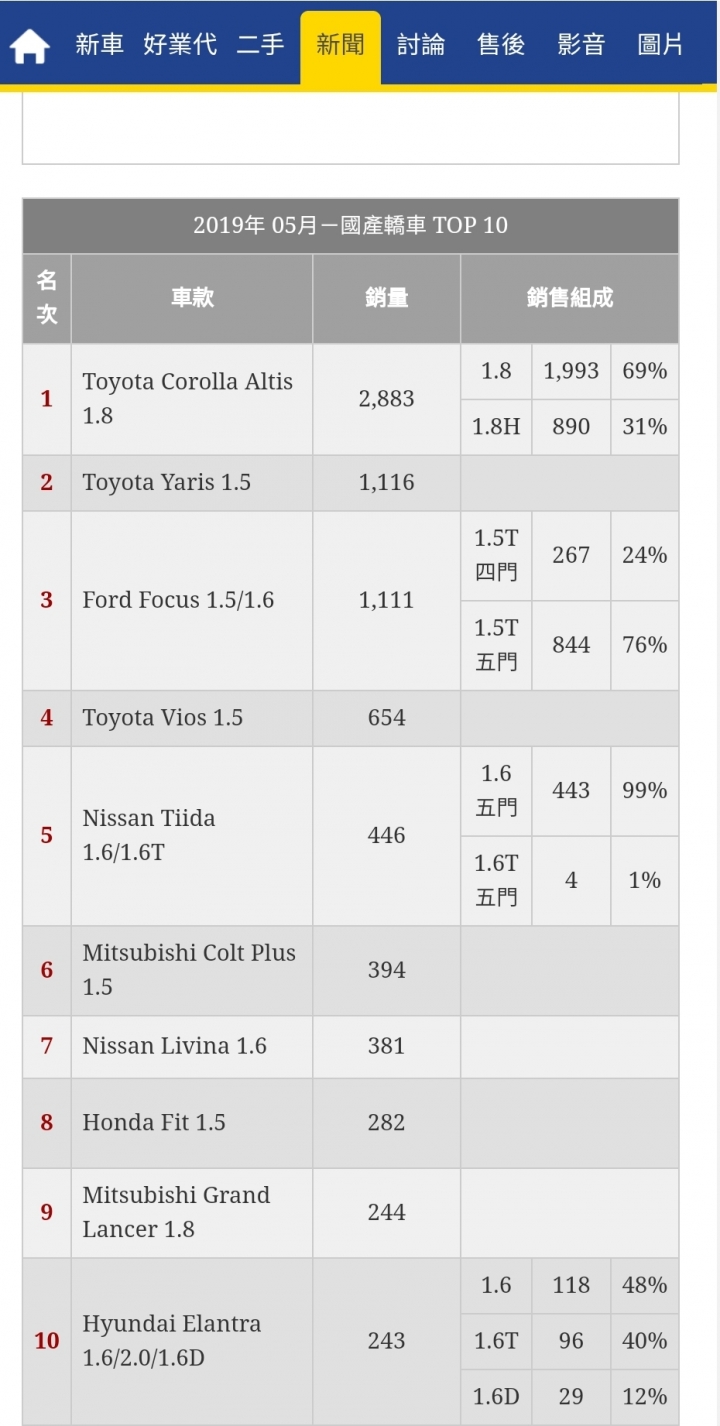Click the 2019年 05月 table title bar

point(350,225)
